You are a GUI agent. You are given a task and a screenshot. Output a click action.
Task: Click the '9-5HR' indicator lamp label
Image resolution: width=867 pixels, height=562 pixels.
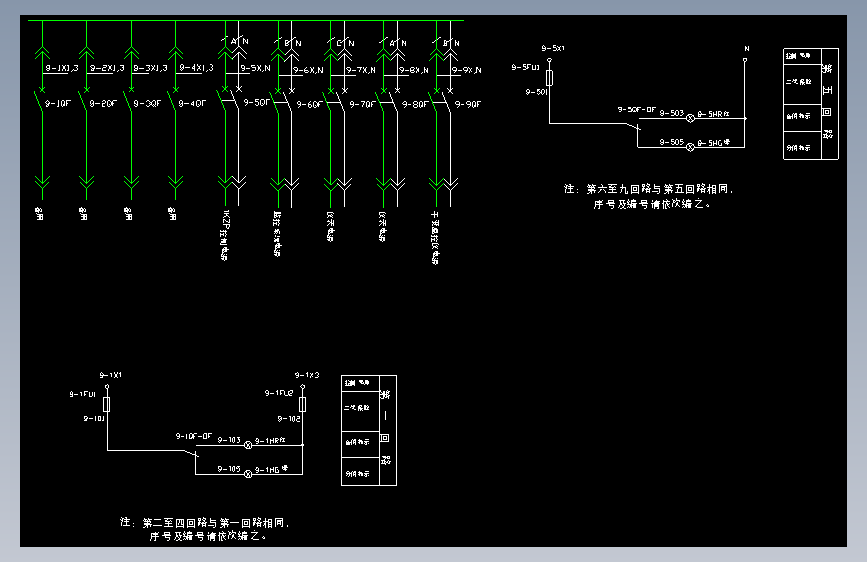pyautogui.click(x=713, y=114)
